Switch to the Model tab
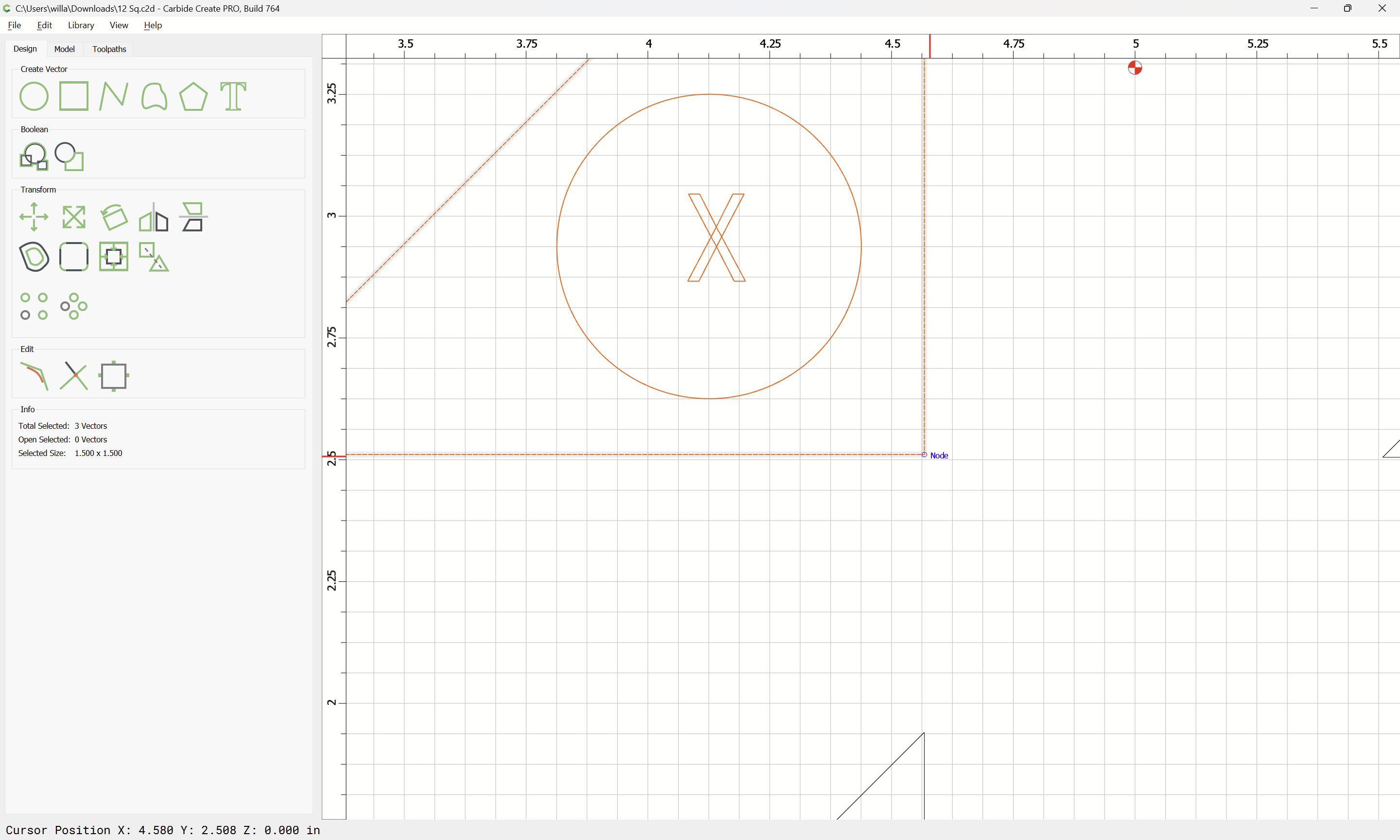1400x840 pixels. pos(65,49)
